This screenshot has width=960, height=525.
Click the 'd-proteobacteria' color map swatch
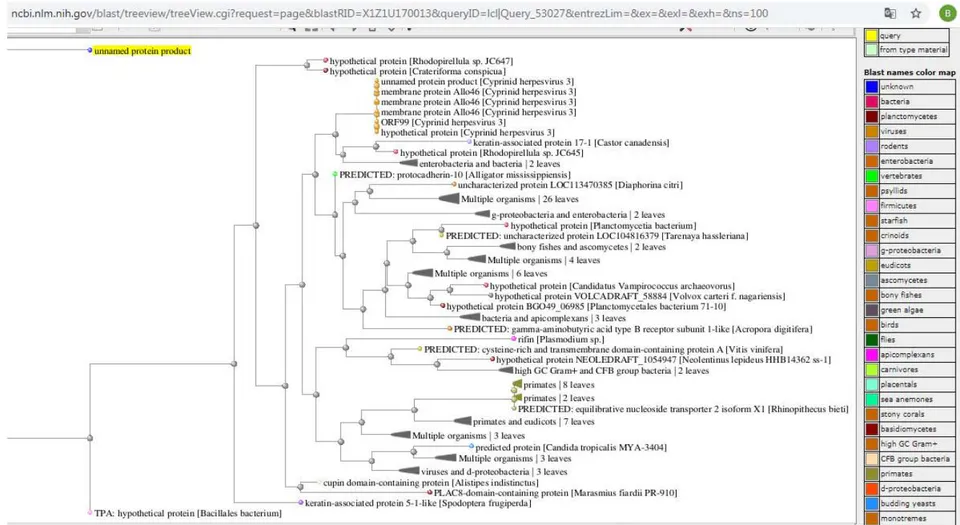tap(872, 488)
